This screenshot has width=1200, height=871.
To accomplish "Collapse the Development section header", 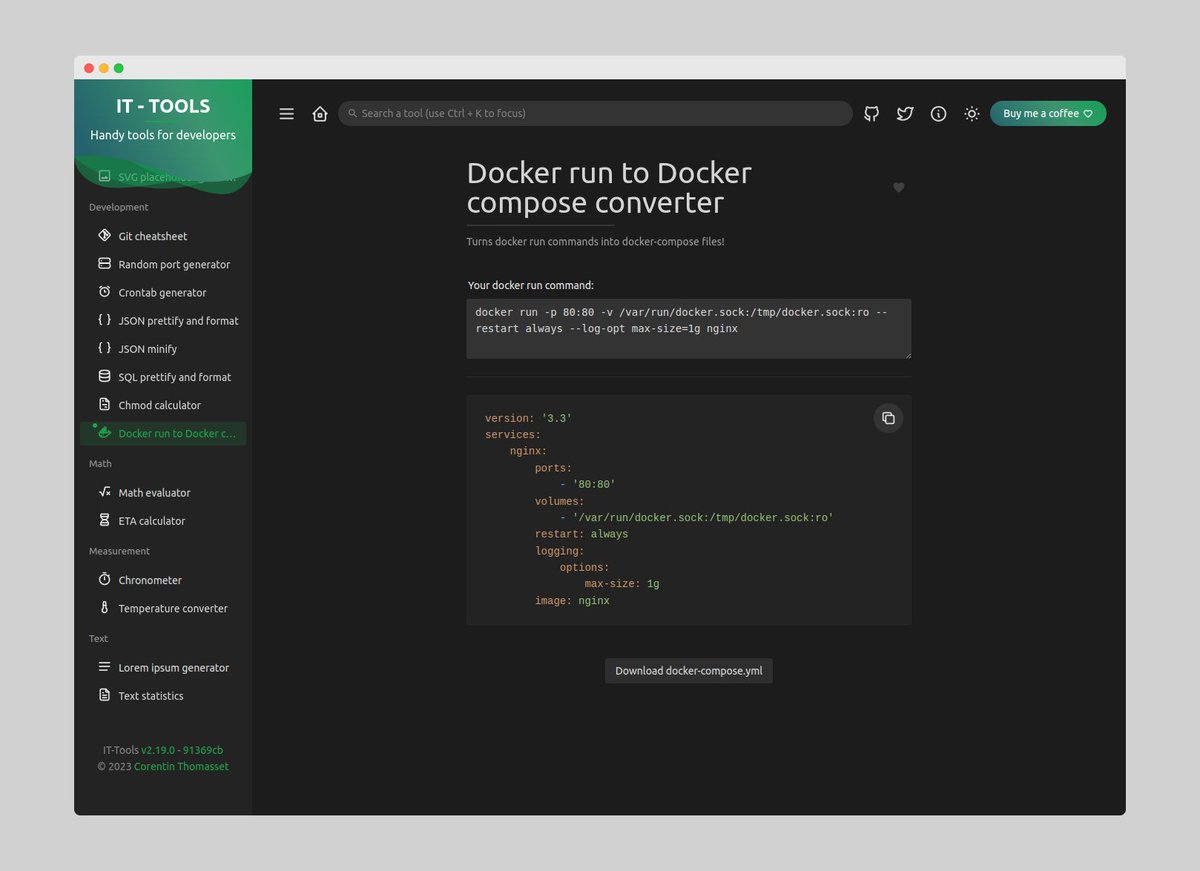I will pos(118,207).
